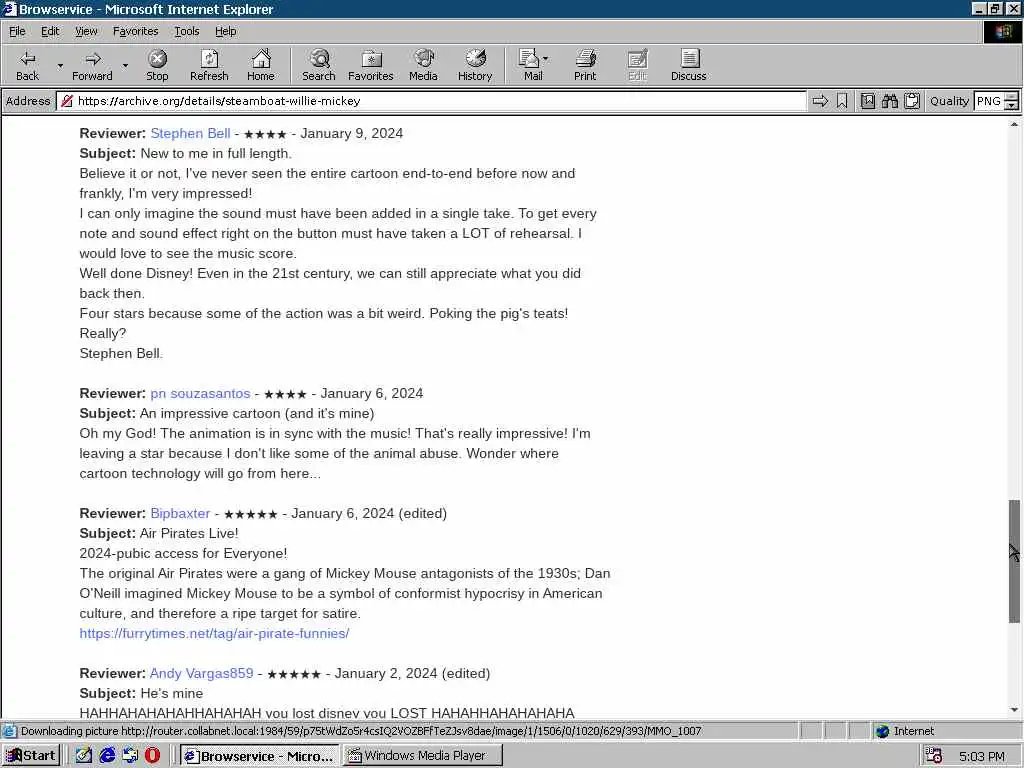Click the vertical scrollbar up arrow

coord(1014,124)
